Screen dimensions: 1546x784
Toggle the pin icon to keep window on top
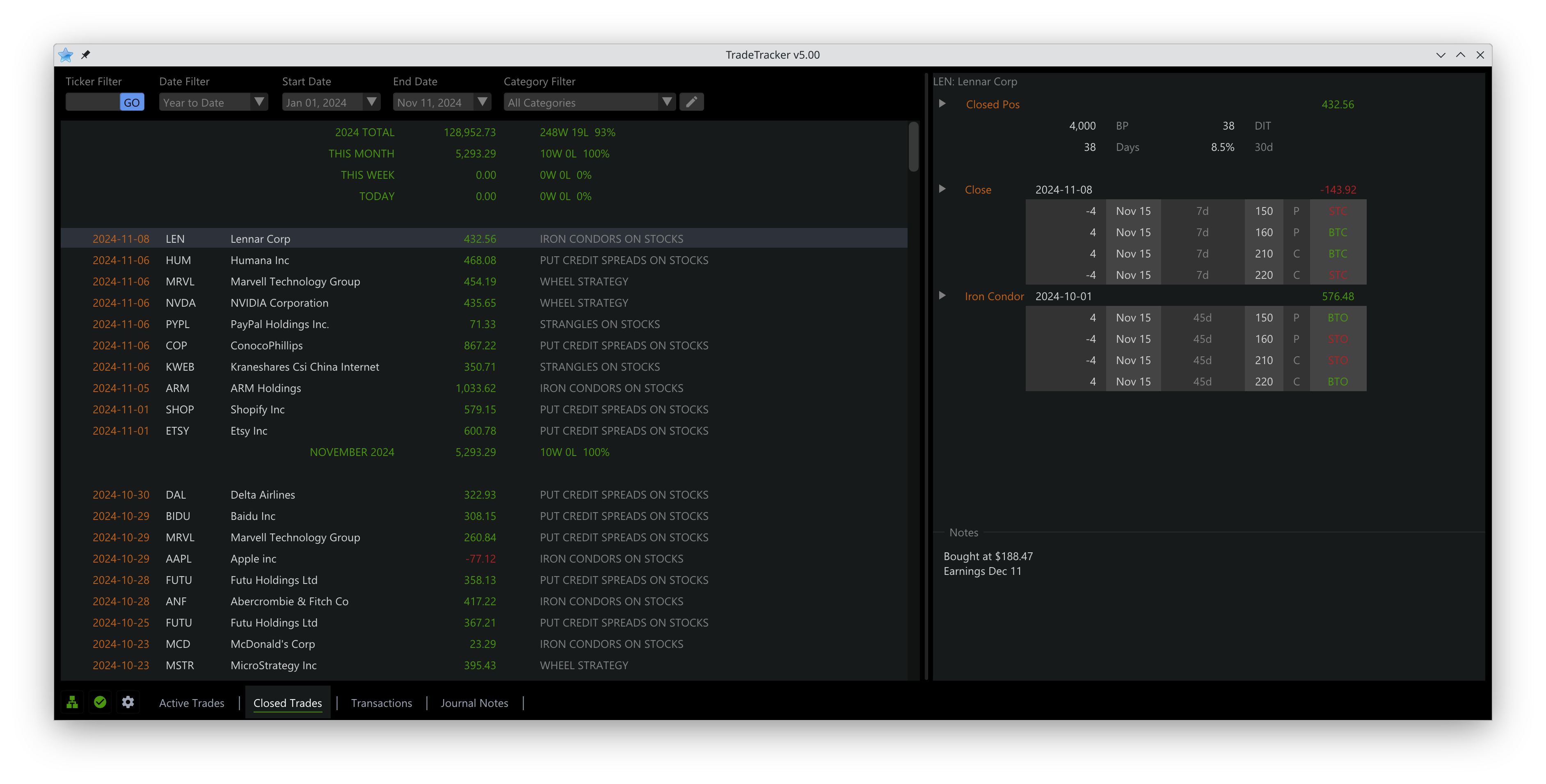tap(86, 55)
